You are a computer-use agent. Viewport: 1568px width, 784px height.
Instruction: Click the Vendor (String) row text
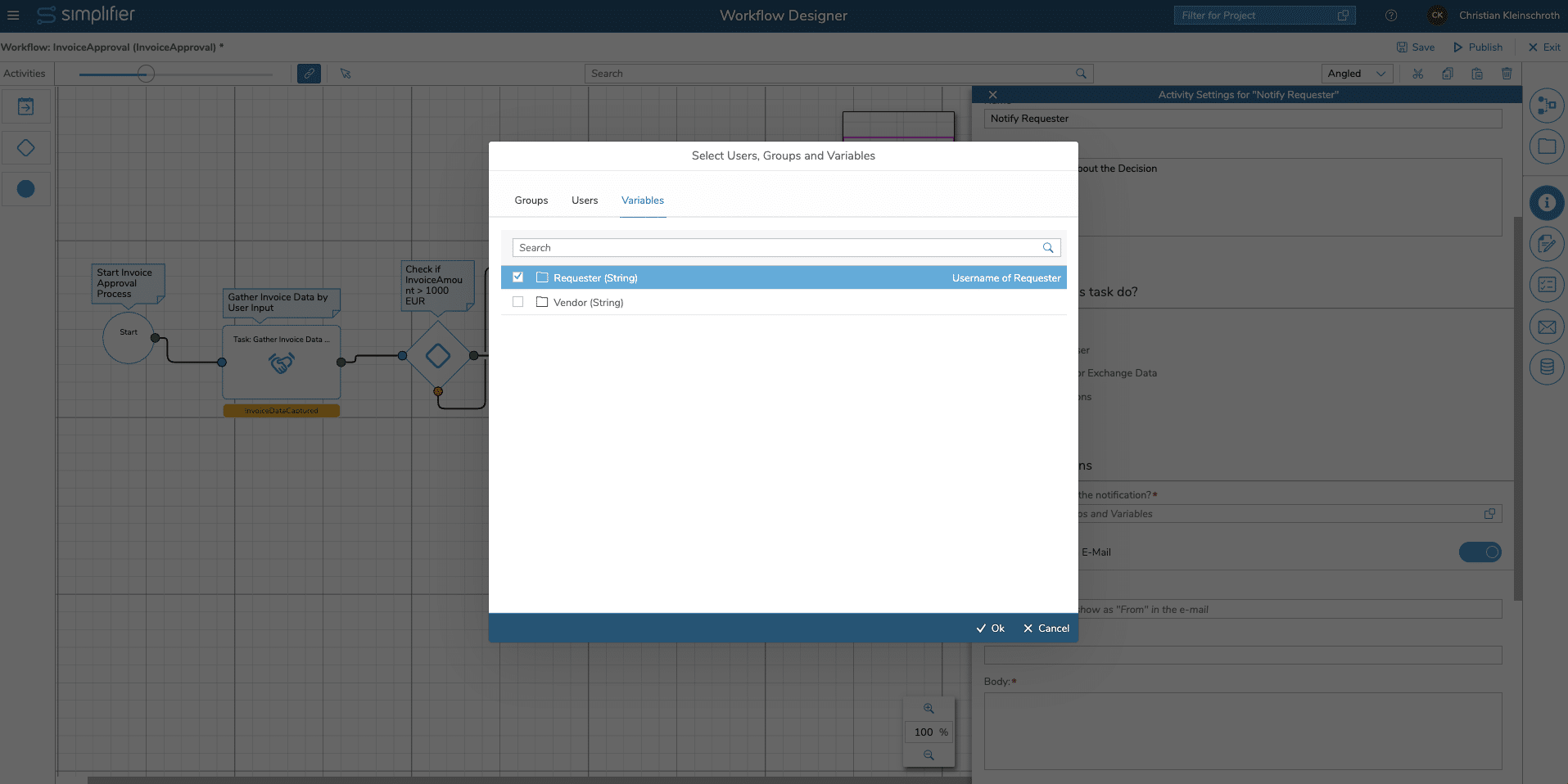[x=589, y=303]
